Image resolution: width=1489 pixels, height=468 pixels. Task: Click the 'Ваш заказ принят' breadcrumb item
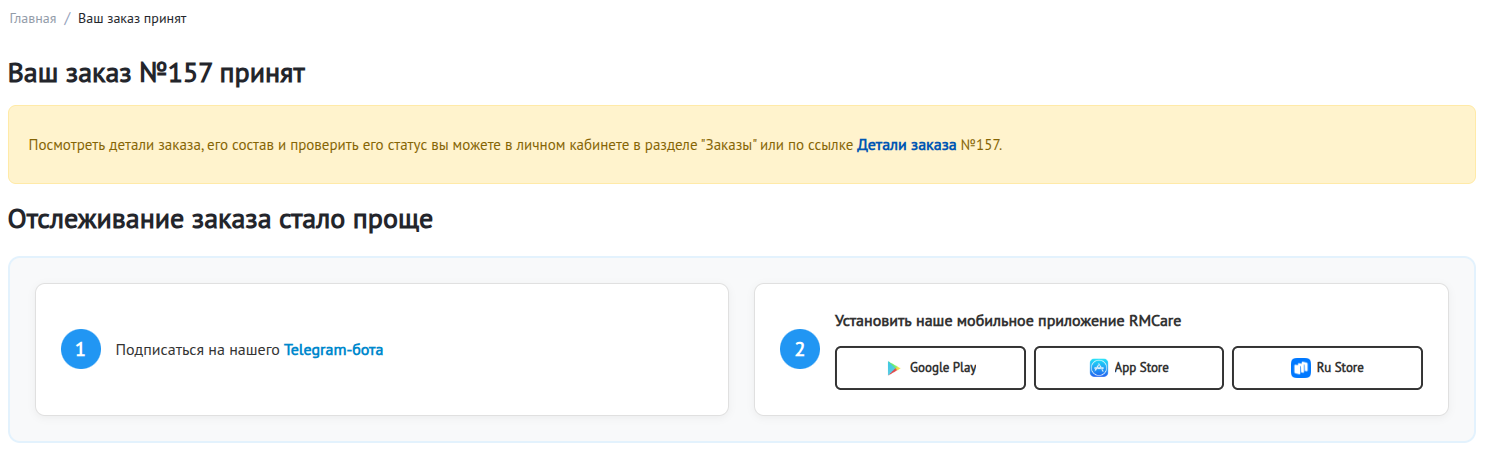132,19
